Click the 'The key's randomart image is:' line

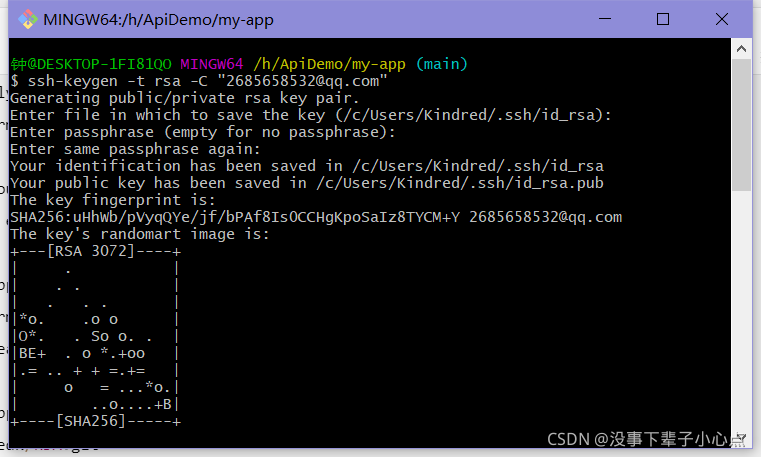point(140,234)
